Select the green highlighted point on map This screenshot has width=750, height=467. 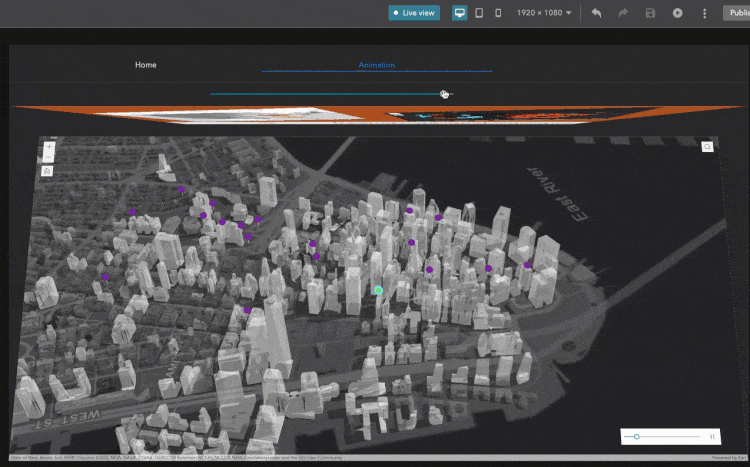point(378,290)
